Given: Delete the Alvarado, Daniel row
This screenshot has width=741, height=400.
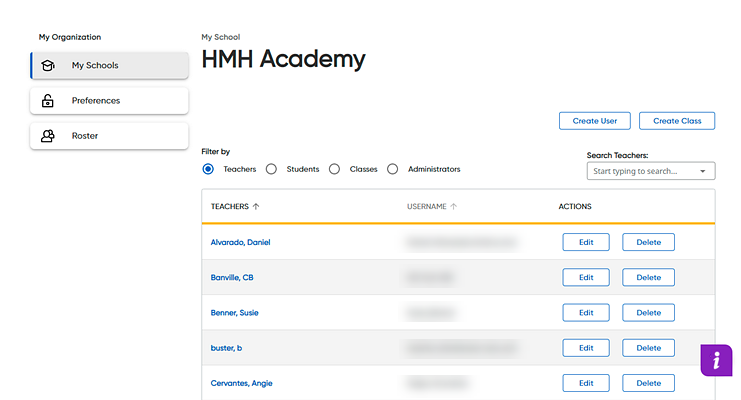Looking at the screenshot, I should click(x=648, y=242).
